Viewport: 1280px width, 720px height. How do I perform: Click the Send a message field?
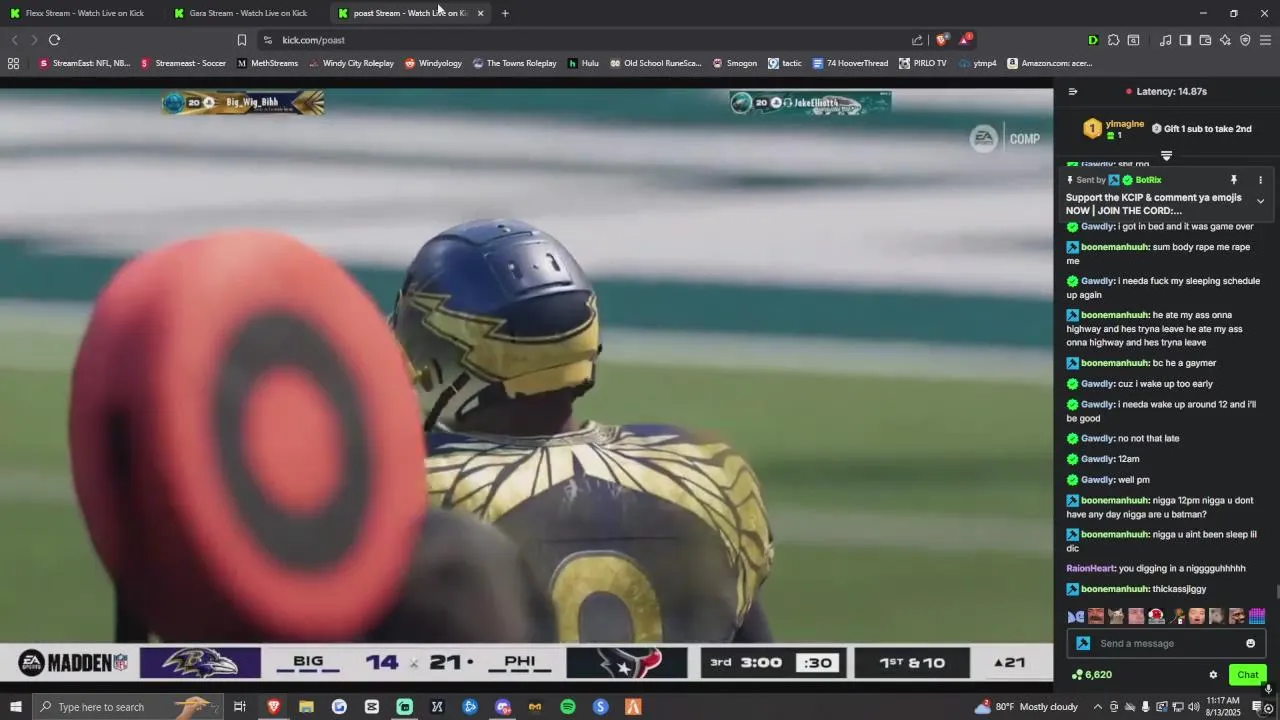[1165, 643]
